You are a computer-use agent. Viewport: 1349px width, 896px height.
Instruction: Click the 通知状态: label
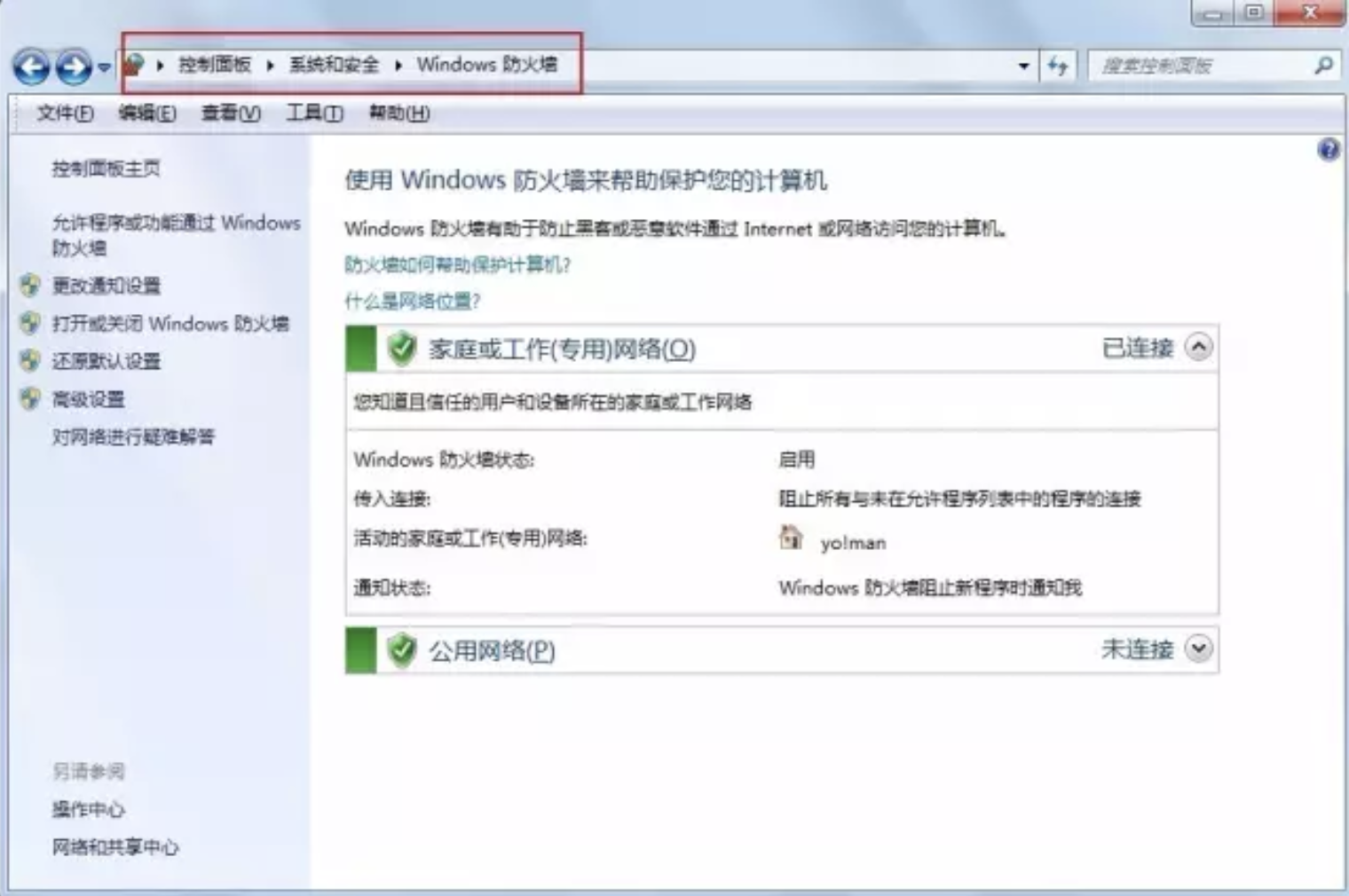[x=391, y=588]
